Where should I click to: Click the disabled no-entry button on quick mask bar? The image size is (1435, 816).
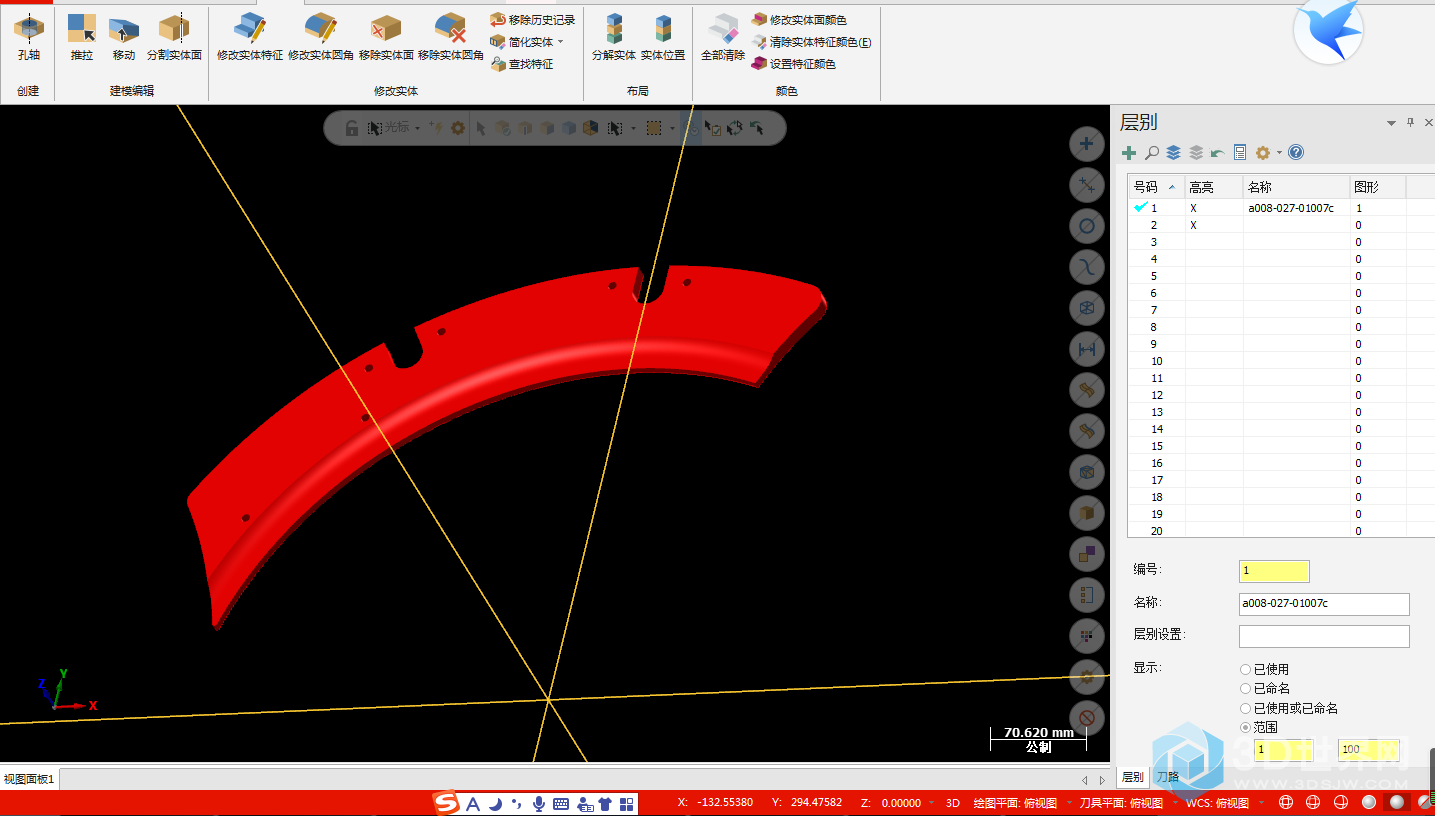point(1087,717)
